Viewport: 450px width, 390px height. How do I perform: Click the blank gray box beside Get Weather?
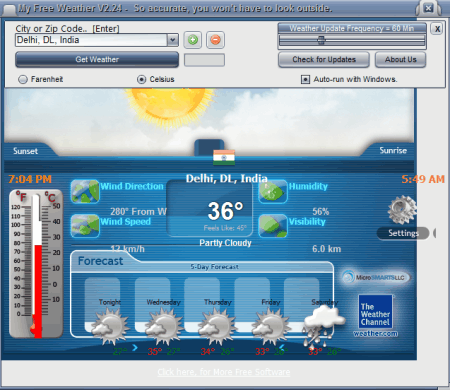pos(204,60)
